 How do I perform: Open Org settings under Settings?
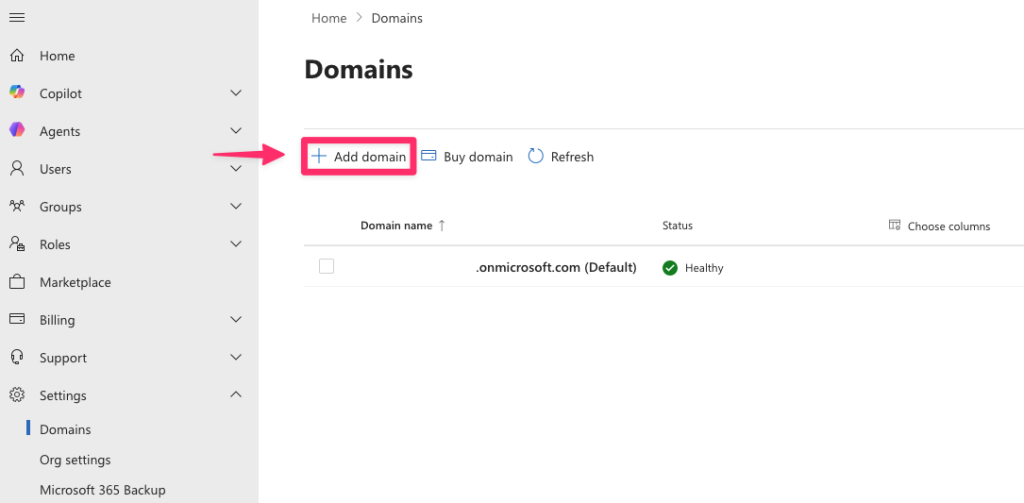point(75,460)
